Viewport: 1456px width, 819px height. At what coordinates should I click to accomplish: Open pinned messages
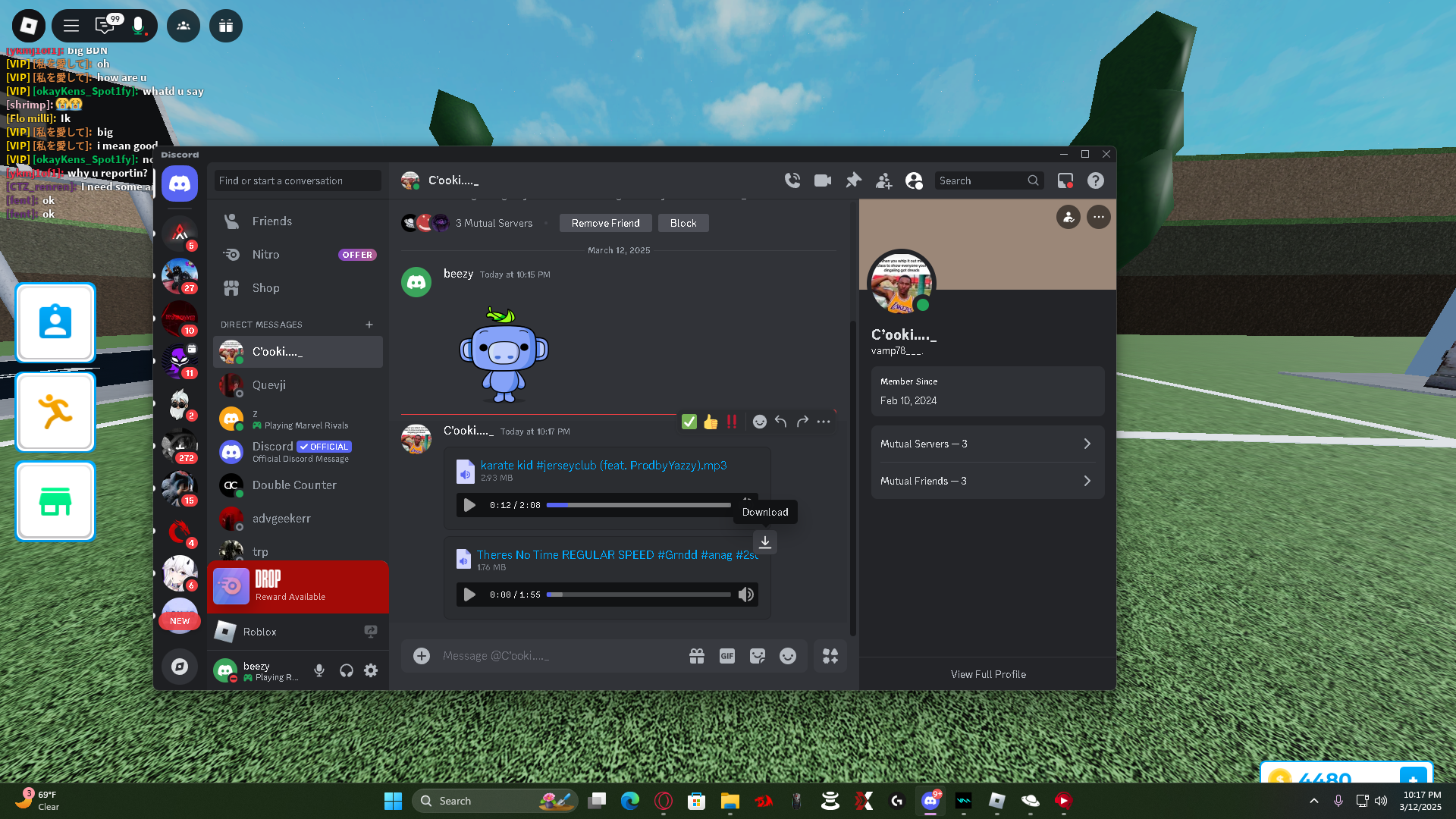(x=853, y=180)
